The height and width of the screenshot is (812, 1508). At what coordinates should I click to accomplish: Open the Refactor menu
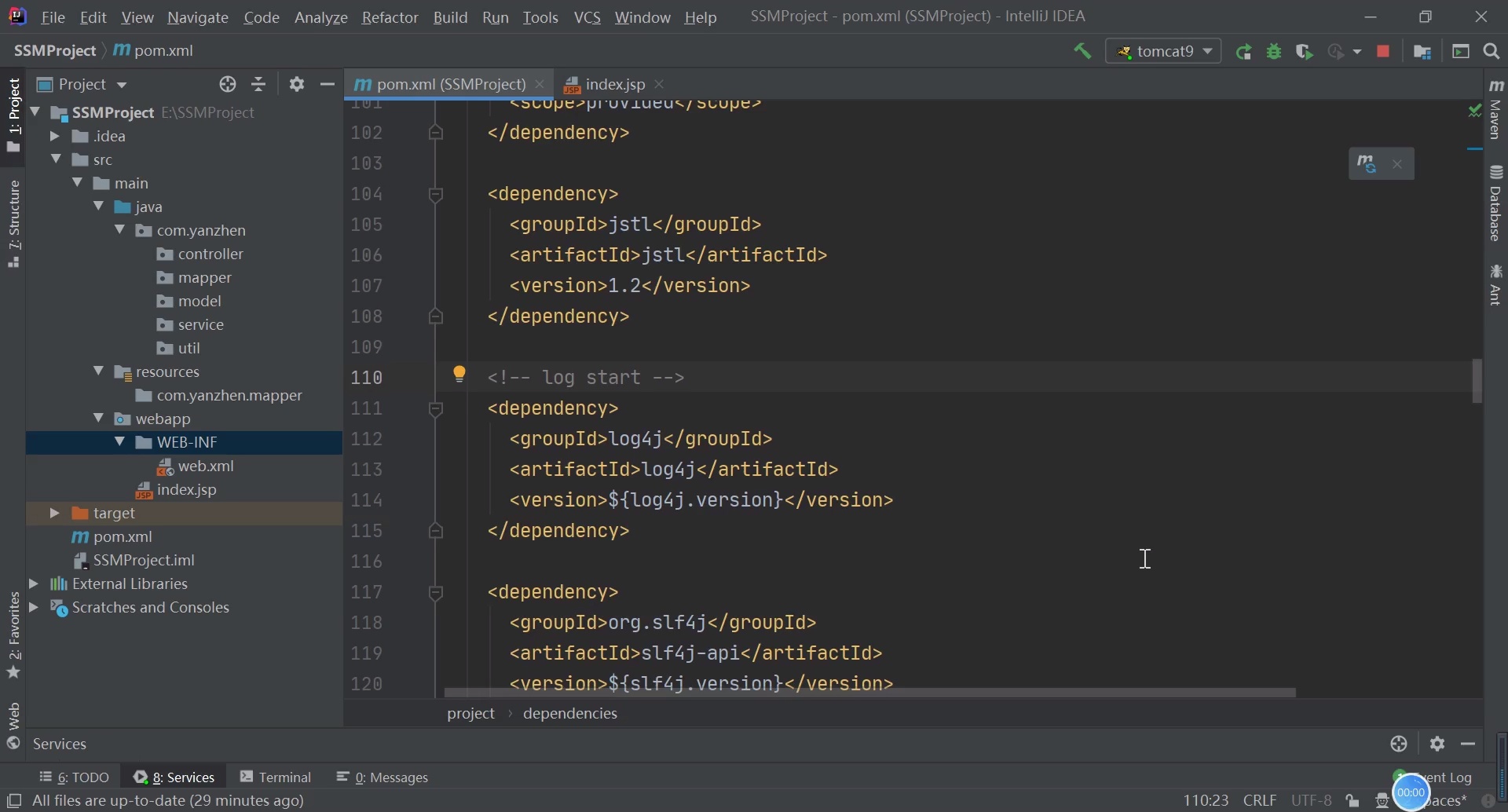pyautogui.click(x=390, y=17)
